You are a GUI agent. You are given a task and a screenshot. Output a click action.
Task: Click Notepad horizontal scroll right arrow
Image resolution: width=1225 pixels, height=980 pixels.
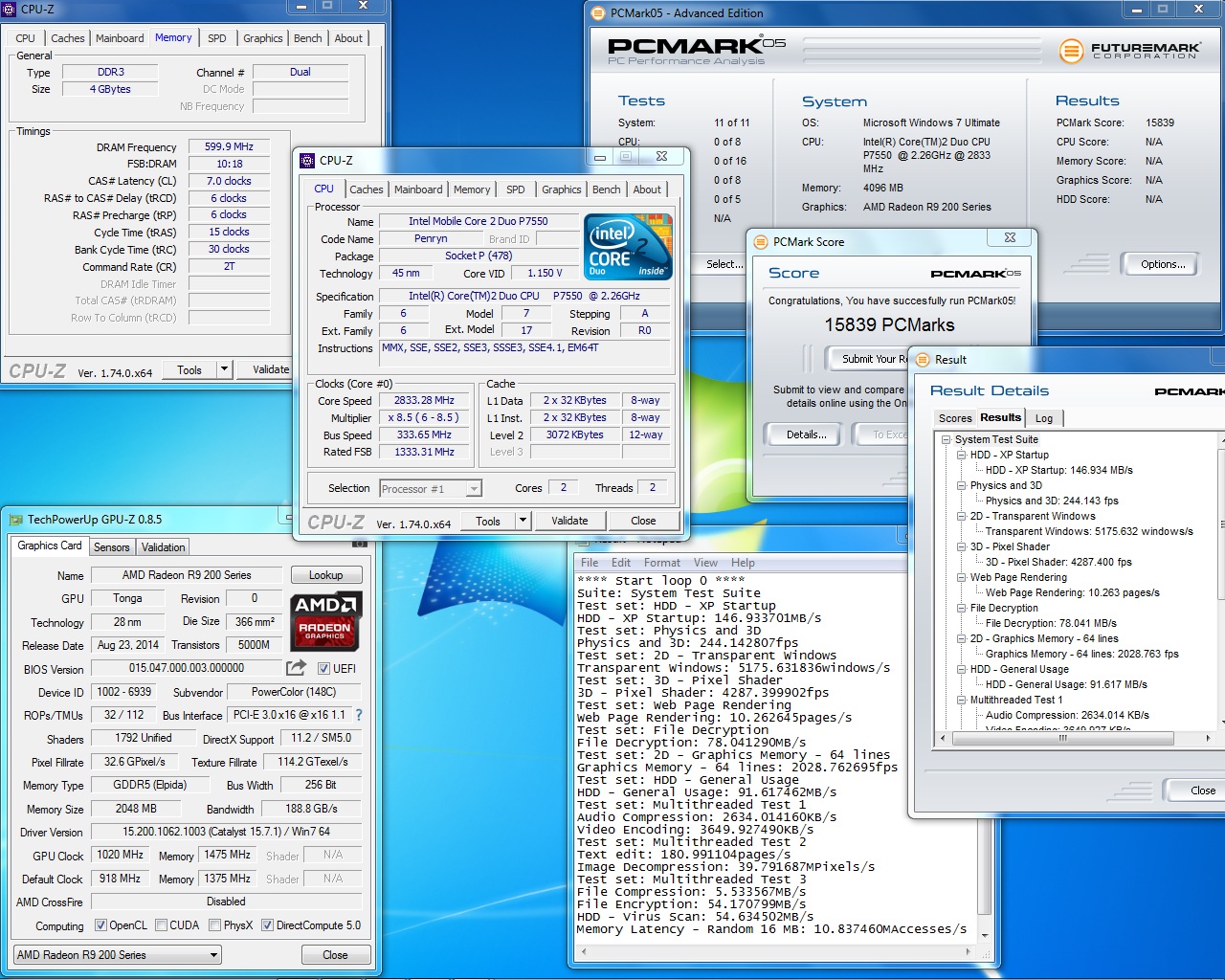[x=969, y=952]
